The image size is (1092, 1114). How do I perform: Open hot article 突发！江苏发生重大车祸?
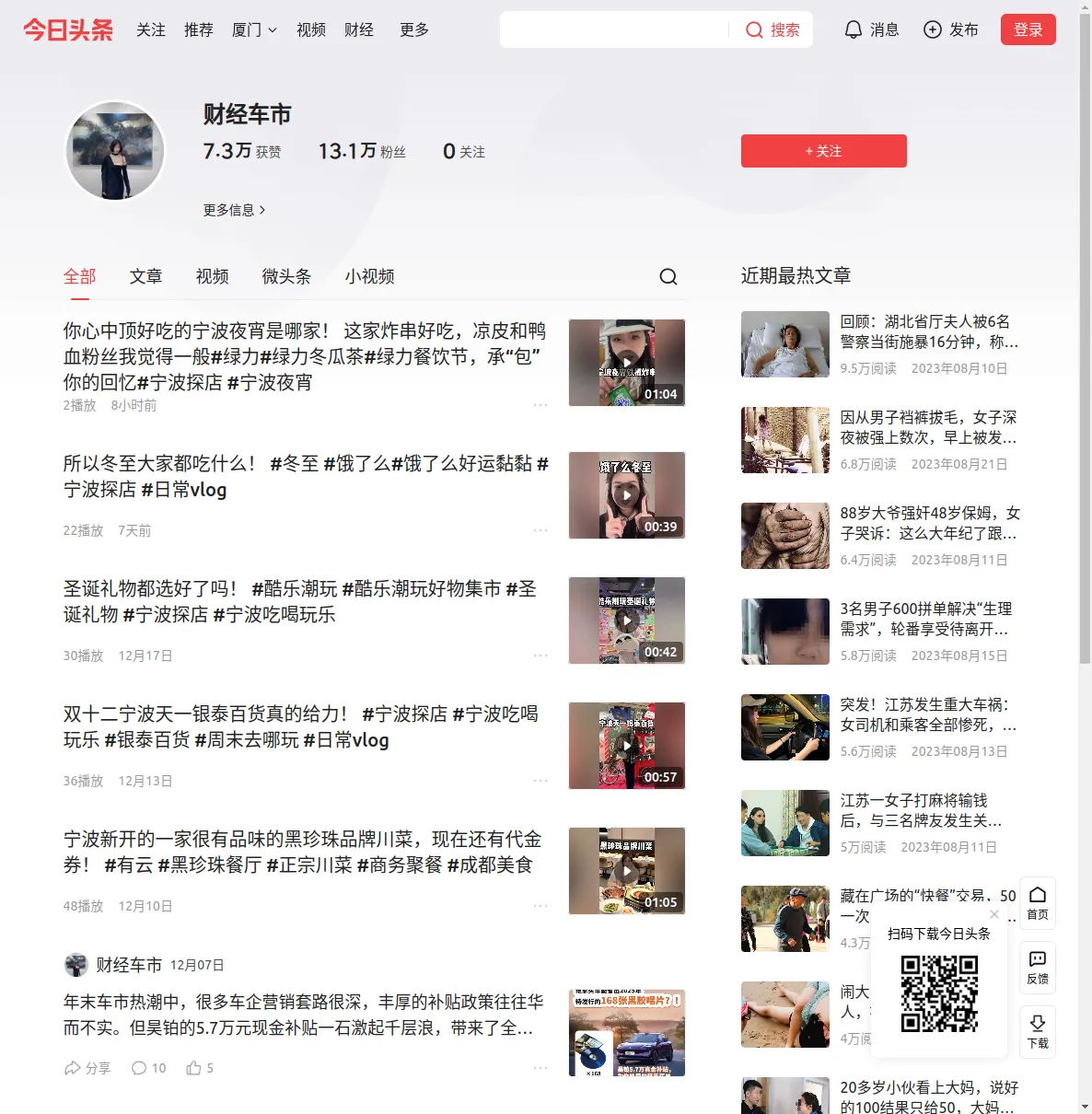[x=929, y=714]
